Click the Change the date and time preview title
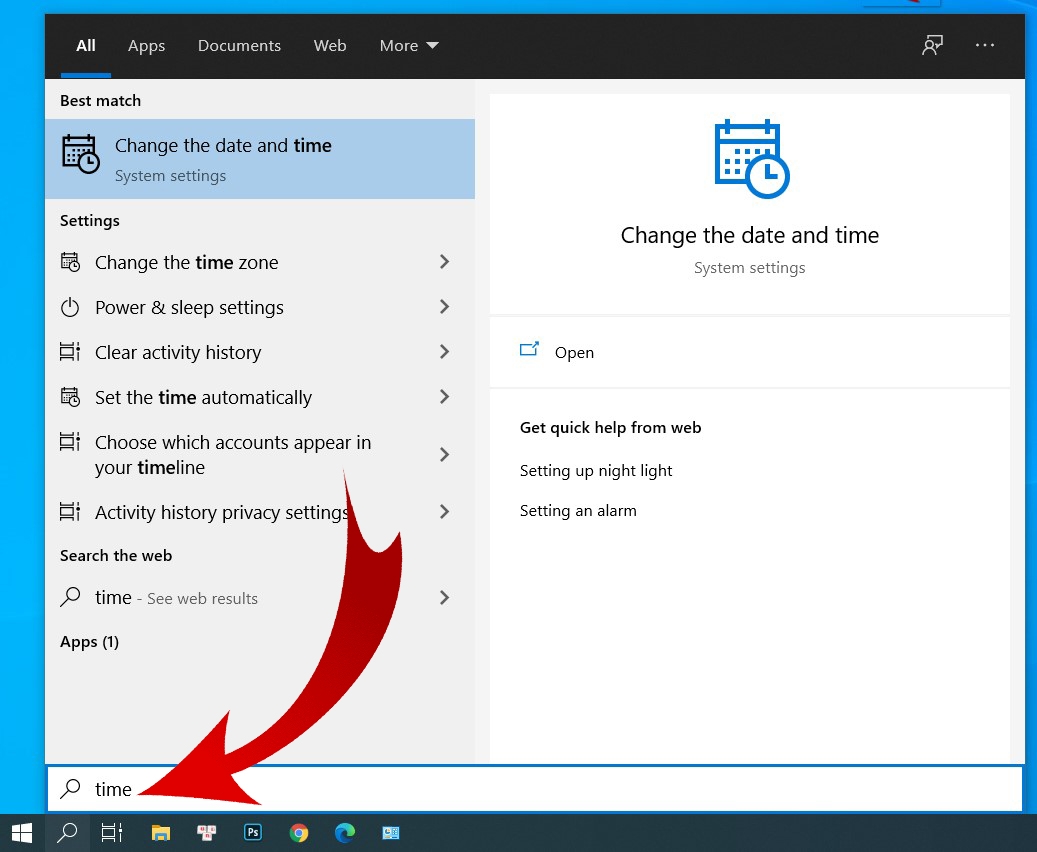 749,235
